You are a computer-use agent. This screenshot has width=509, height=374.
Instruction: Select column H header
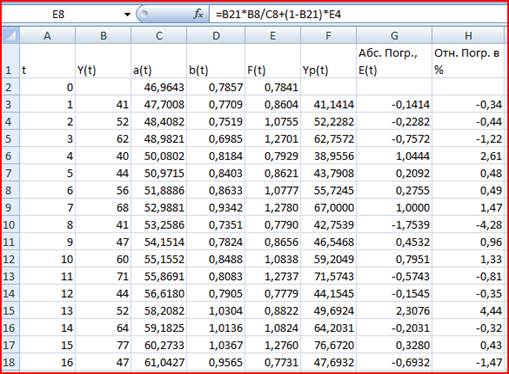[x=468, y=35]
